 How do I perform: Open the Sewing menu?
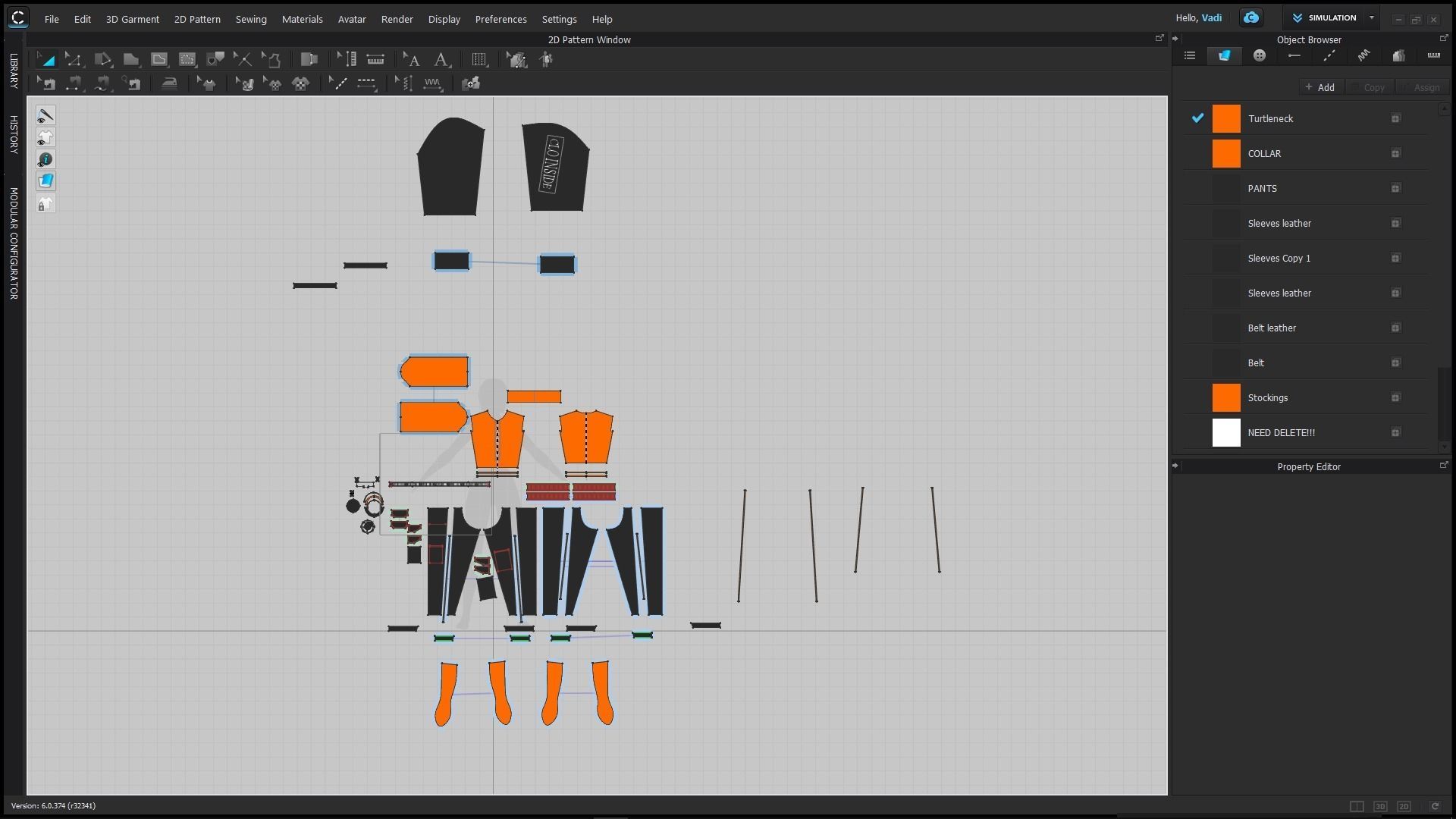pyautogui.click(x=250, y=19)
